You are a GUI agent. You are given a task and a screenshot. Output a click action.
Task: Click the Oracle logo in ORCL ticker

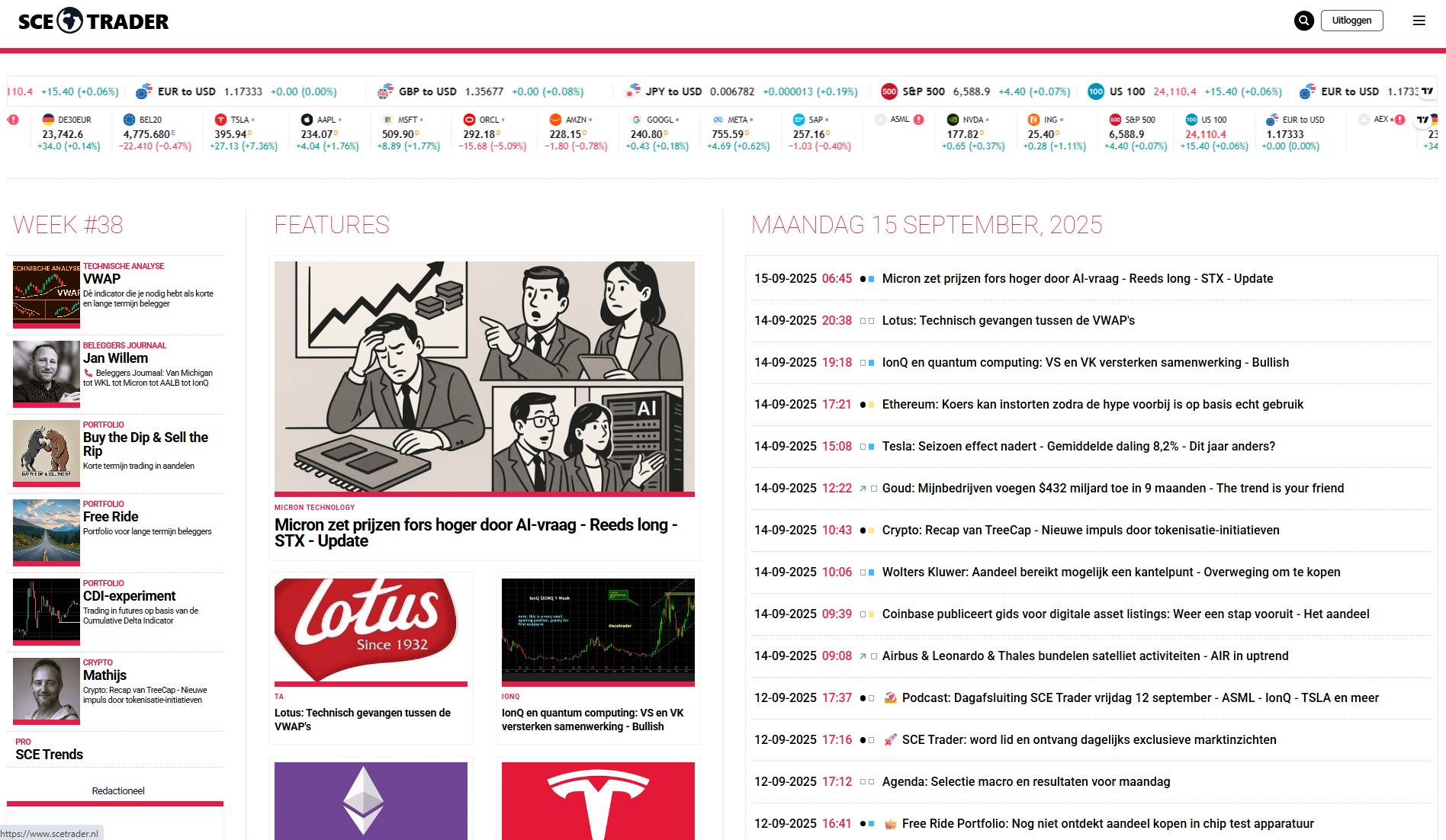click(x=469, y=120)
